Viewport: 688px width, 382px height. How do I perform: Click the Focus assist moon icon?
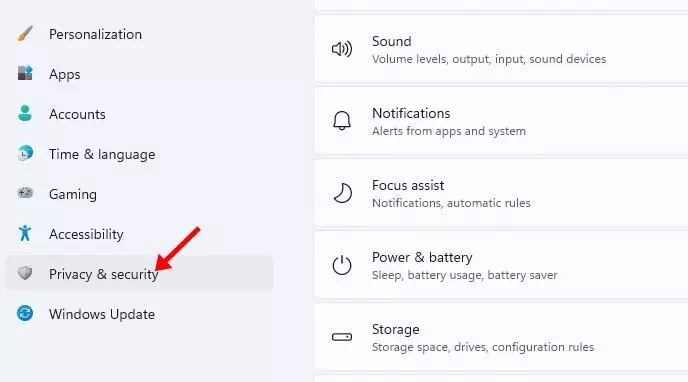[x=342, y=193]
